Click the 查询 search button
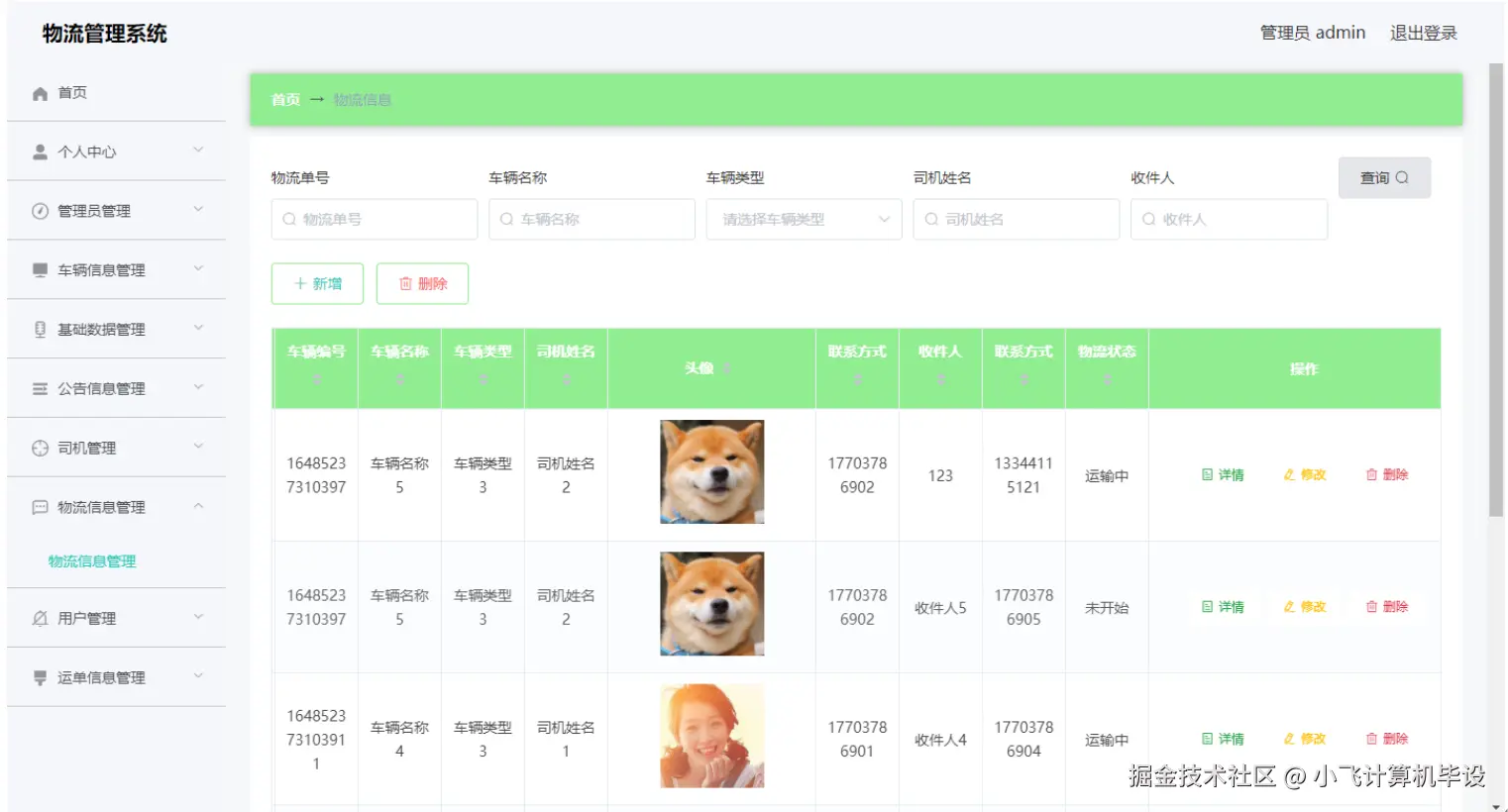This screenshot has width=1508, height=812. pyautogui.click(x=1384, y=177)
